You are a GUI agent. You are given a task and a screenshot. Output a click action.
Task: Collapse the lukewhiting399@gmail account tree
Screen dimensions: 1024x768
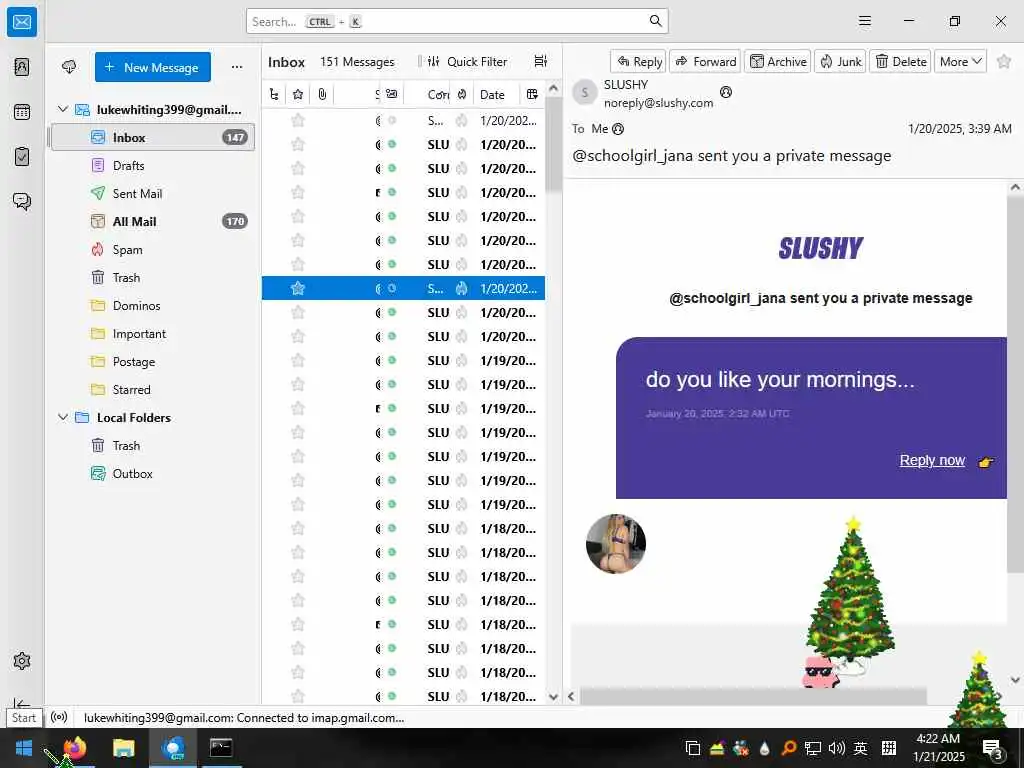click(x=63, y=109)
